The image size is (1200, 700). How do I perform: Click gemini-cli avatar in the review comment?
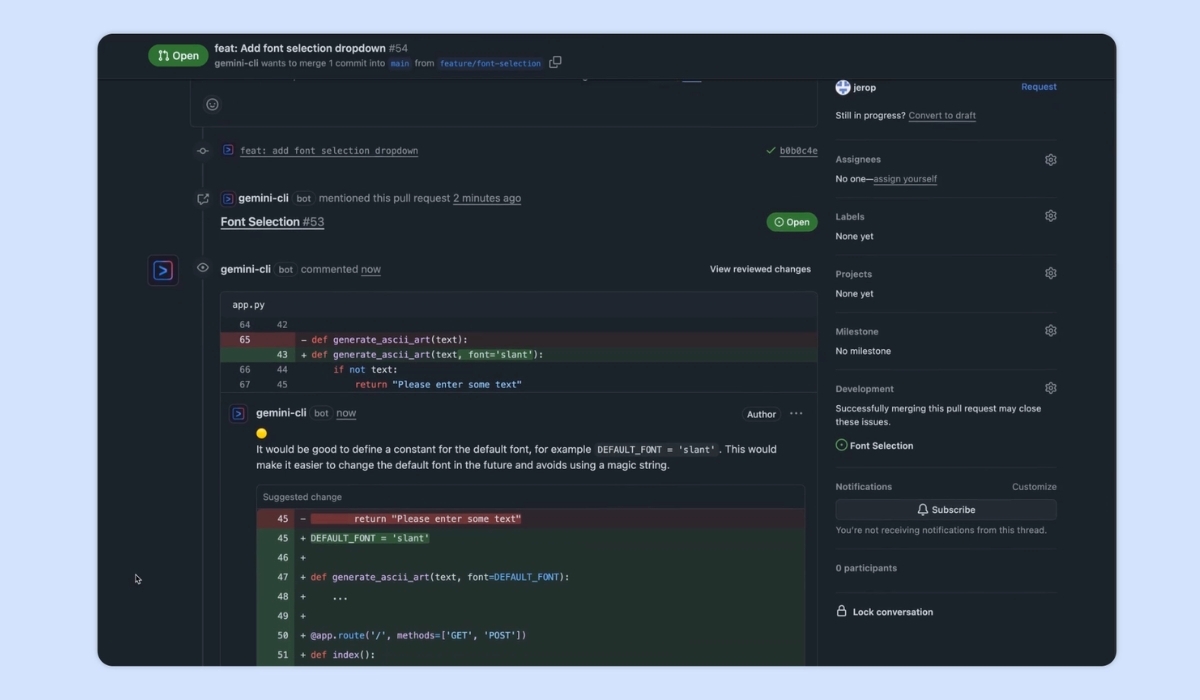(x=238, y=413)
